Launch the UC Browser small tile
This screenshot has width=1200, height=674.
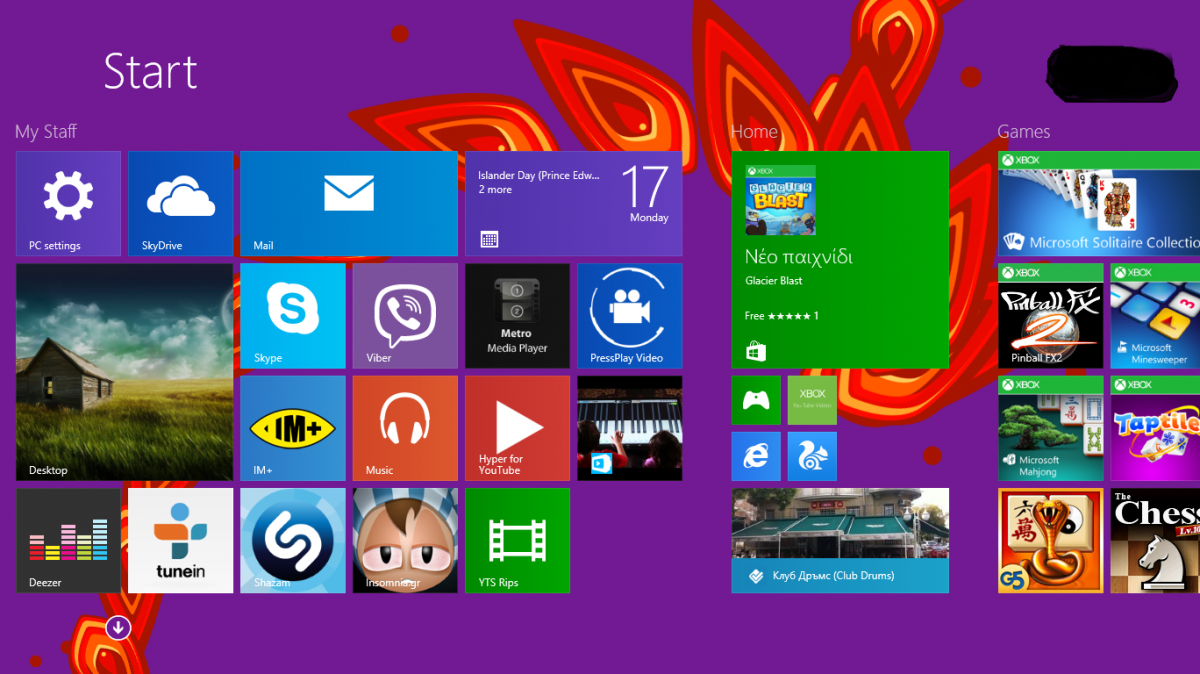812,457
